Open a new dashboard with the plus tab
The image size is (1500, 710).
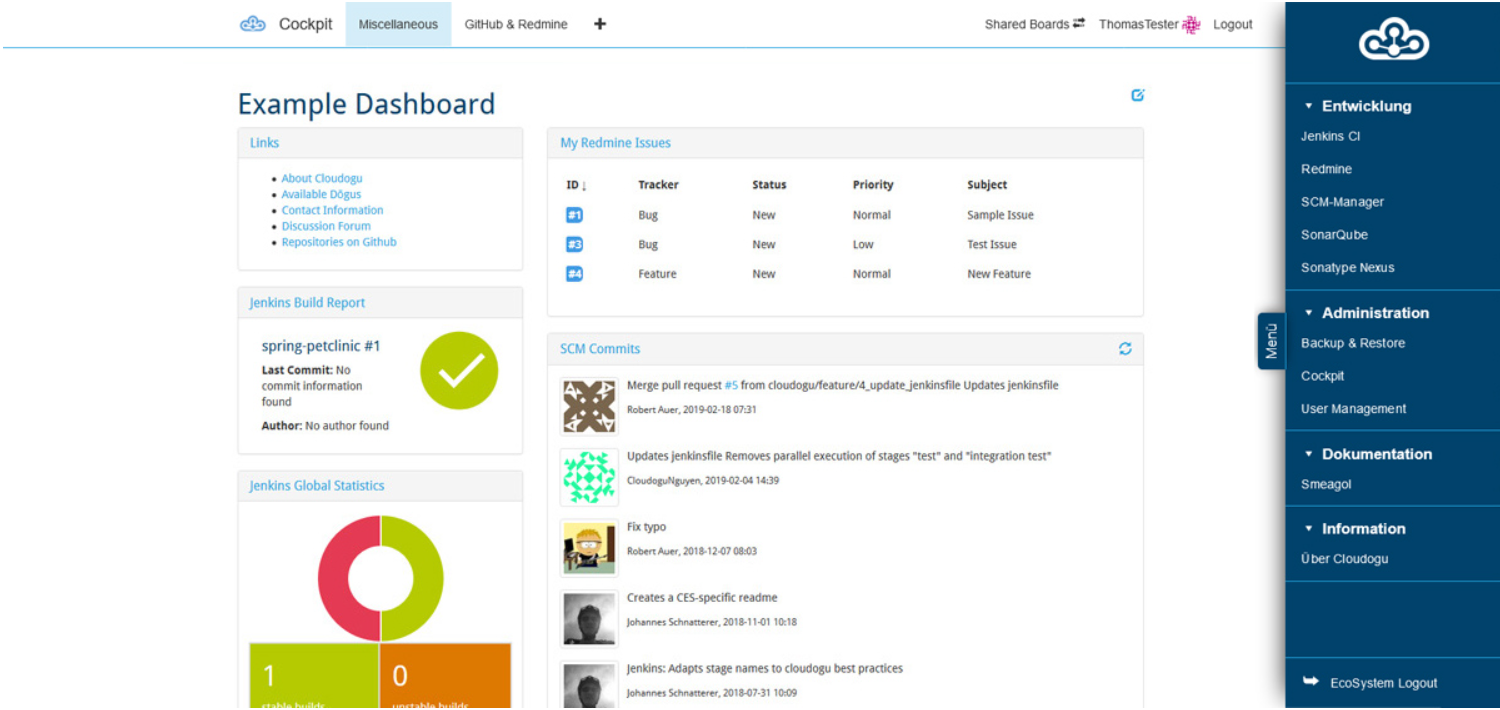click(599, 23)
